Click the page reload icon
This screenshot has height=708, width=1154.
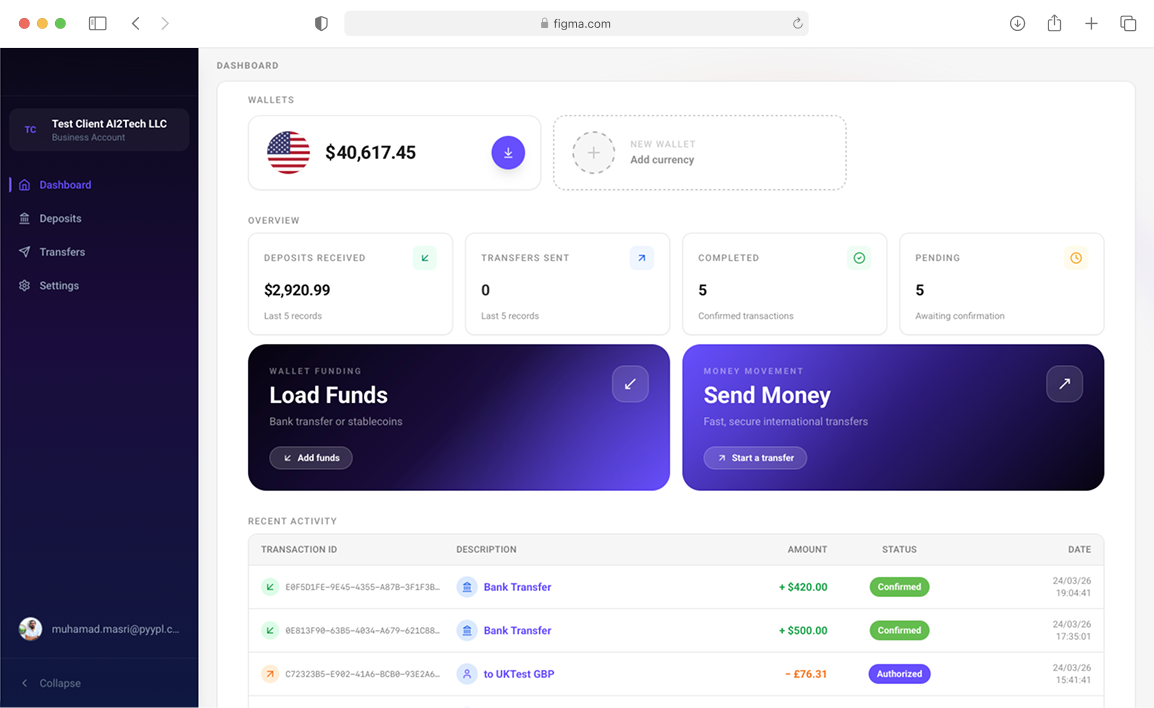coord(797,24)
